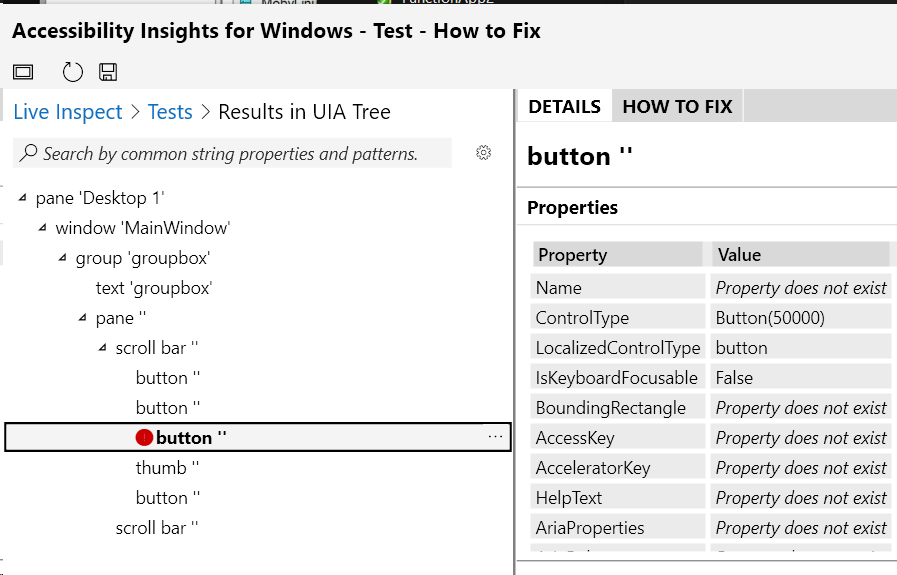Screen dimensions: 897x575
Task: Click the Properties section heading
Action: [572, 207]
